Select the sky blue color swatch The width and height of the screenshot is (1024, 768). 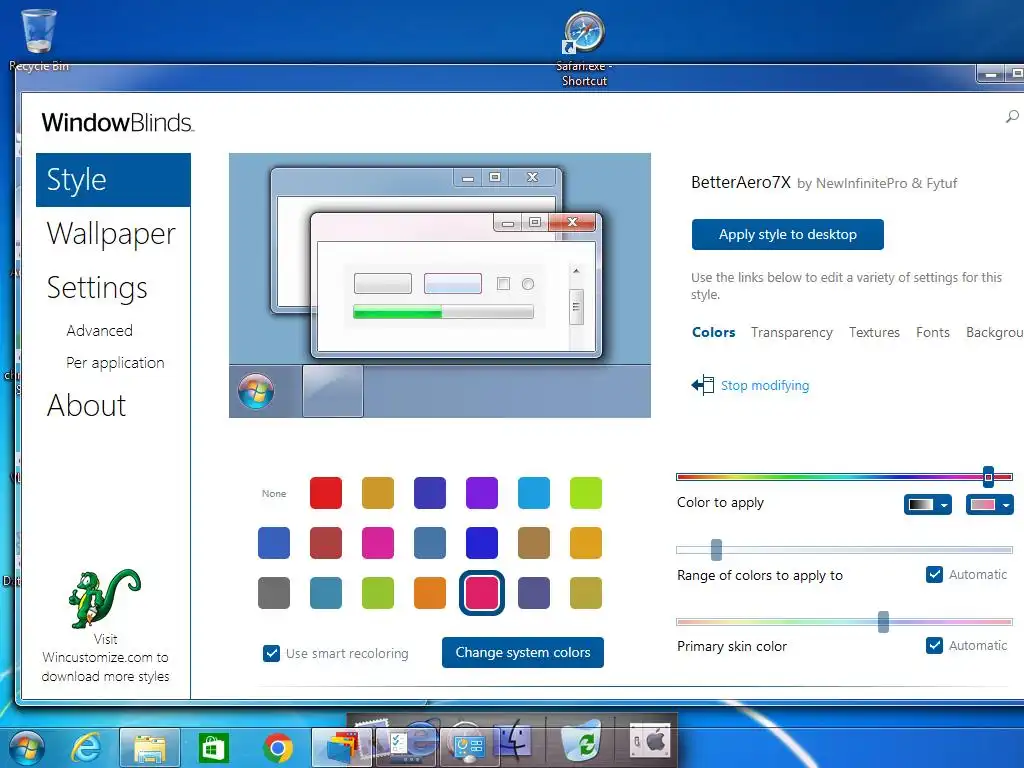534,493
